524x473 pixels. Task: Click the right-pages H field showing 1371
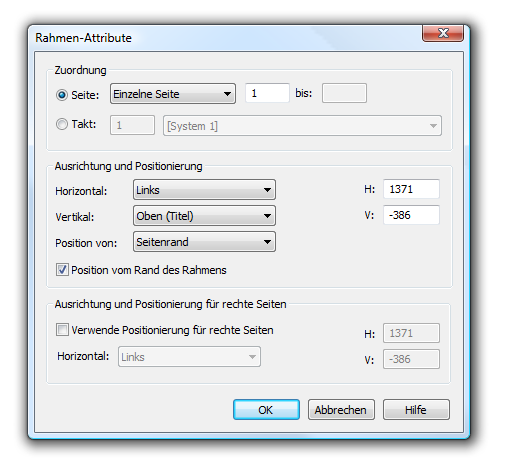pyautogui.click(x=411, y=333)
